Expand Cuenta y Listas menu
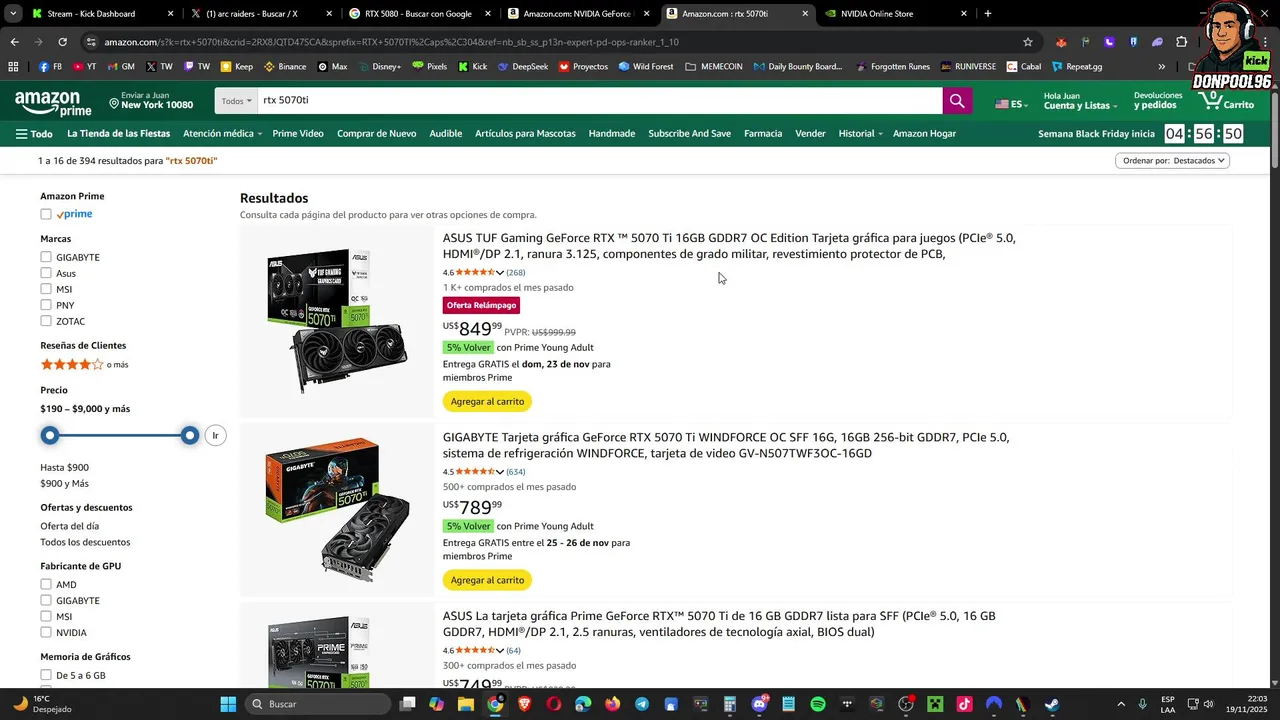The height and width of the screenshot is (720, 1280). [1080, 101]
